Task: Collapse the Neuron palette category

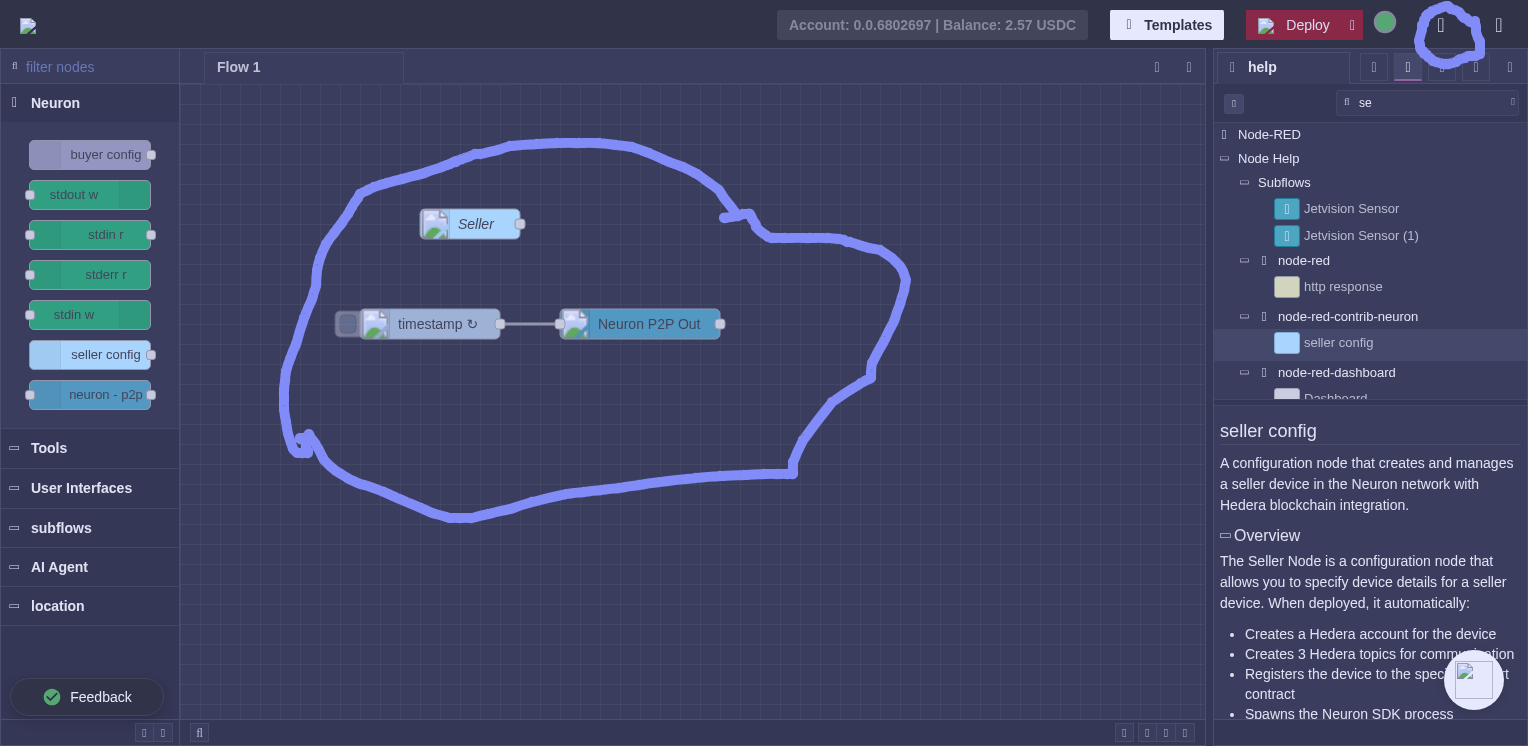Action: pyautogui.click(x=90, y=103)
